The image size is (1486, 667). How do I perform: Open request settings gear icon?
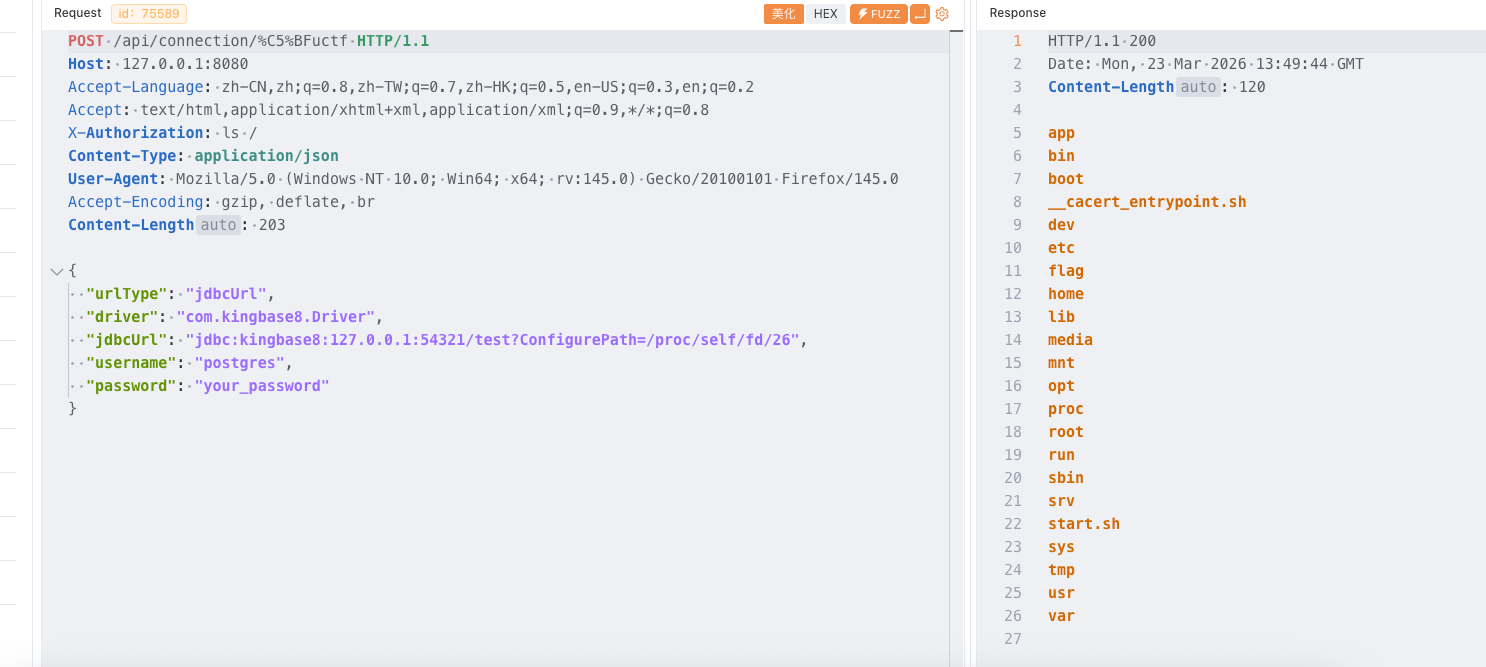point(942,14)
